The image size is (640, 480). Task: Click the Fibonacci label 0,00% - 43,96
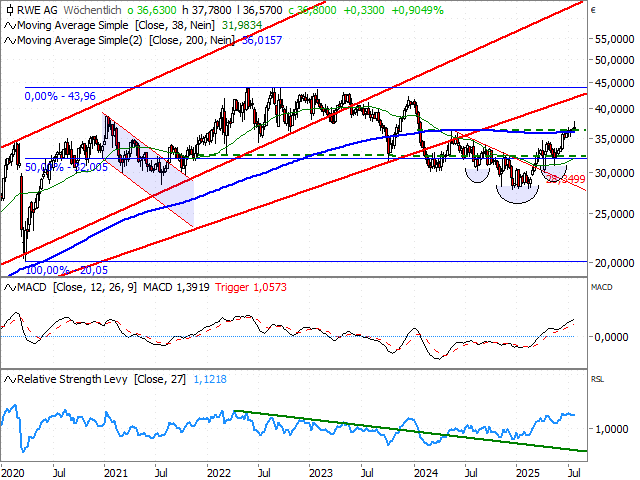pos(60,96)
